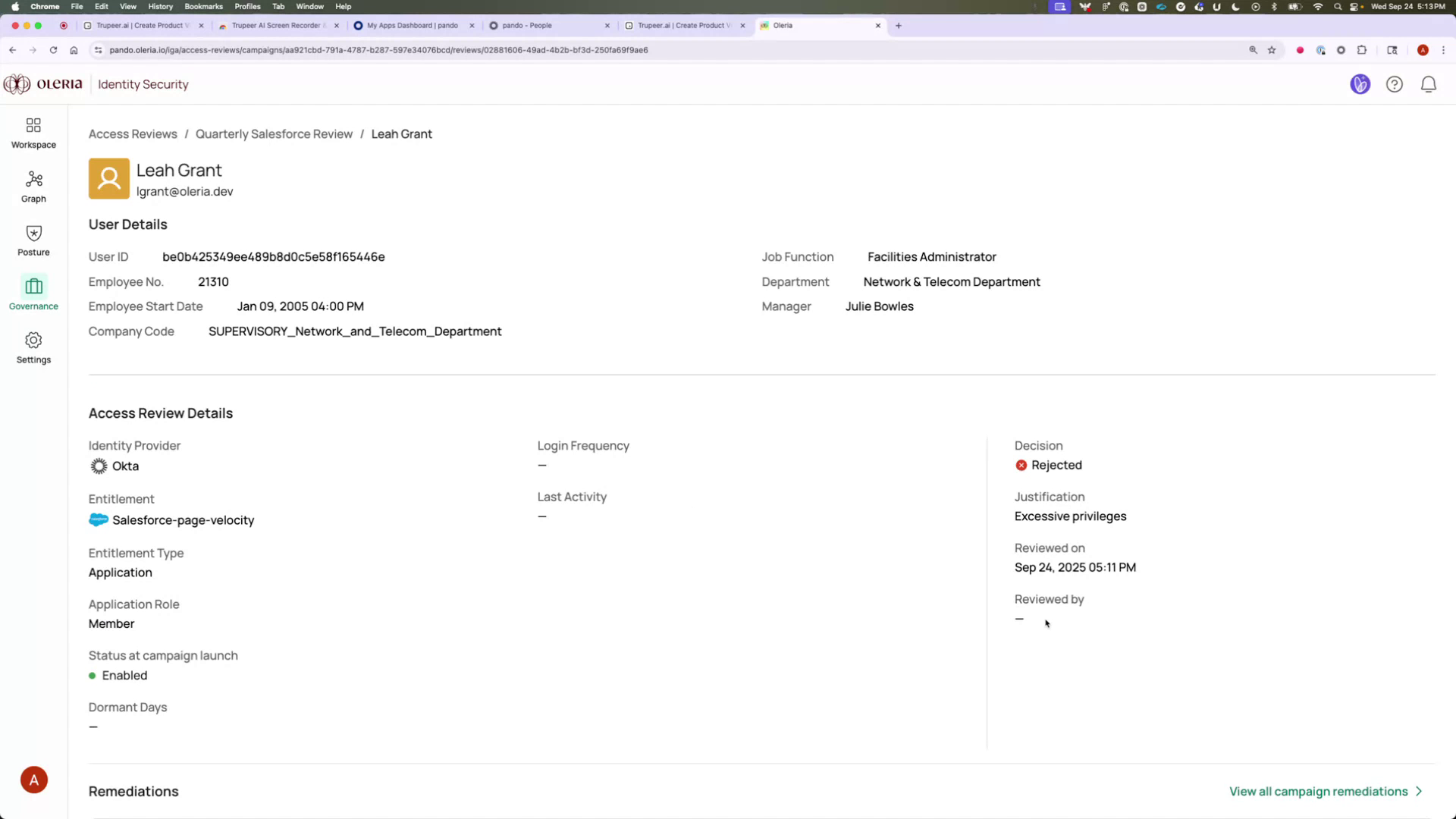Open Chrome's three-dot menu
The width and height of the screenshot is (1456, 819).
1444,50
